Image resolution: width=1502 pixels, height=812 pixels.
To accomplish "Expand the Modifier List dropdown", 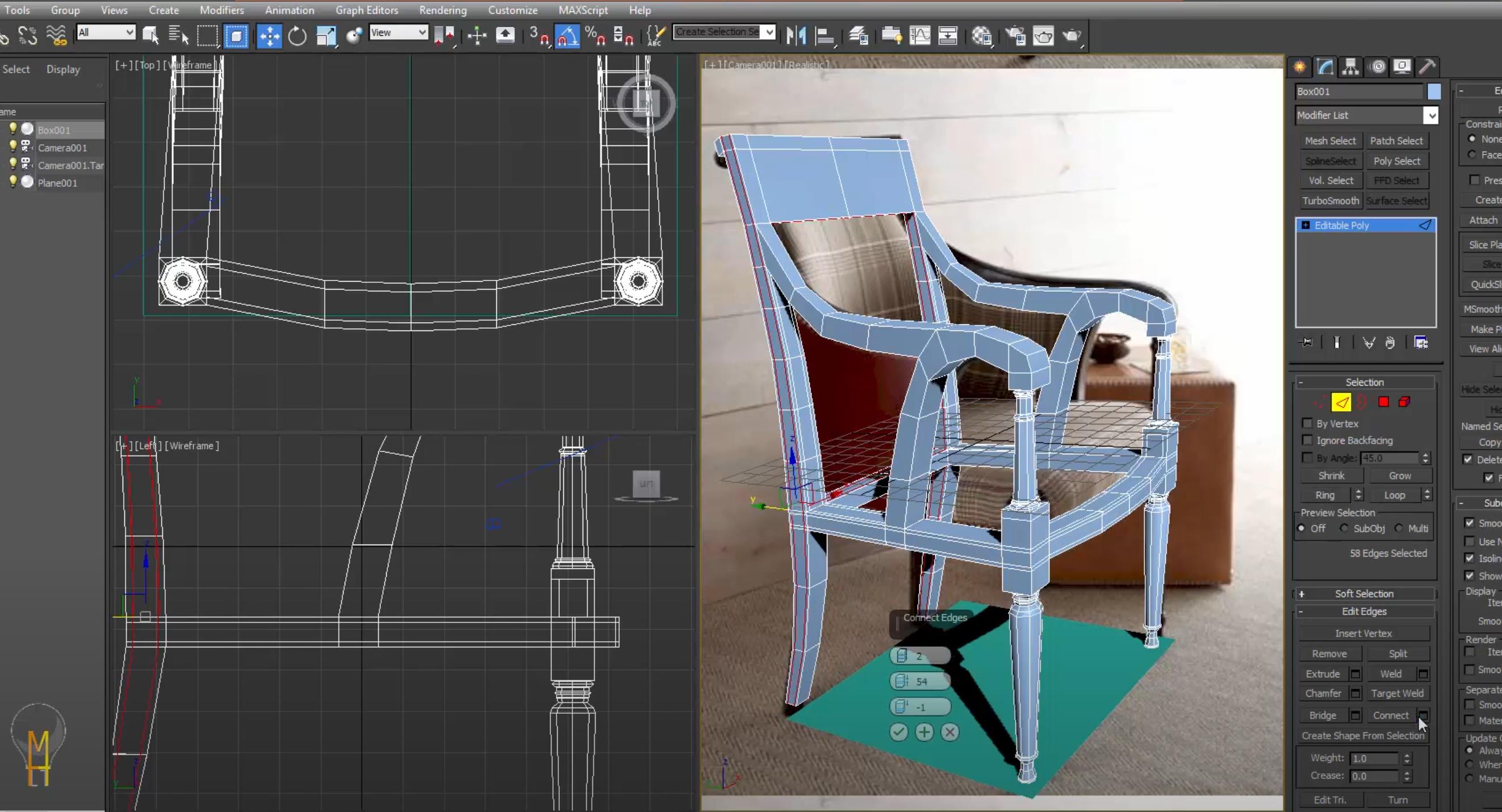I will pyautogui.click(x=1431, y=114).
